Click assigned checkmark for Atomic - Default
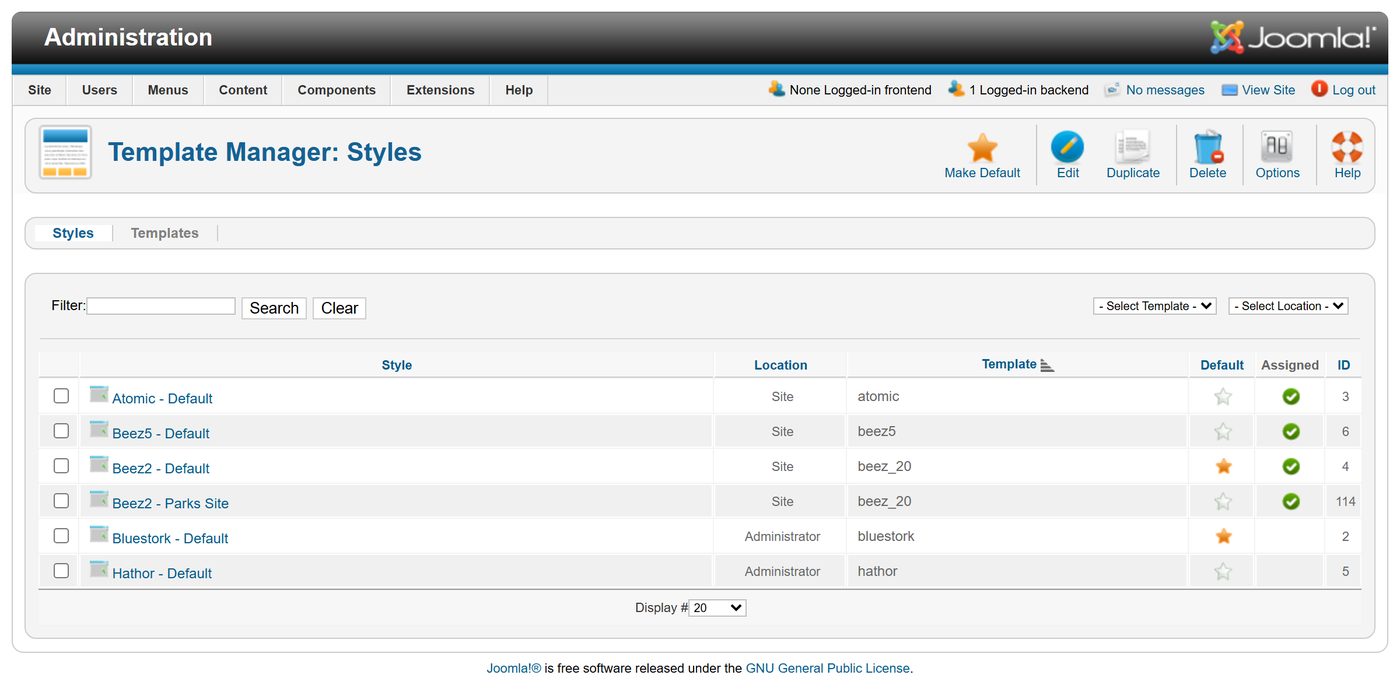Image resolution: width=1400 pixels, height=696 pixels. pos(1291,397)
